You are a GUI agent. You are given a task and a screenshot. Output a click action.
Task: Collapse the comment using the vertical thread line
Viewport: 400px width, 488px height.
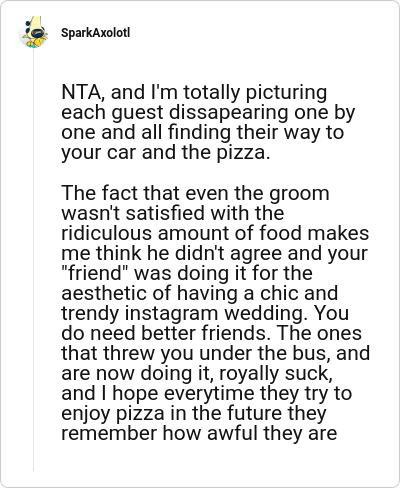point(33,260)
